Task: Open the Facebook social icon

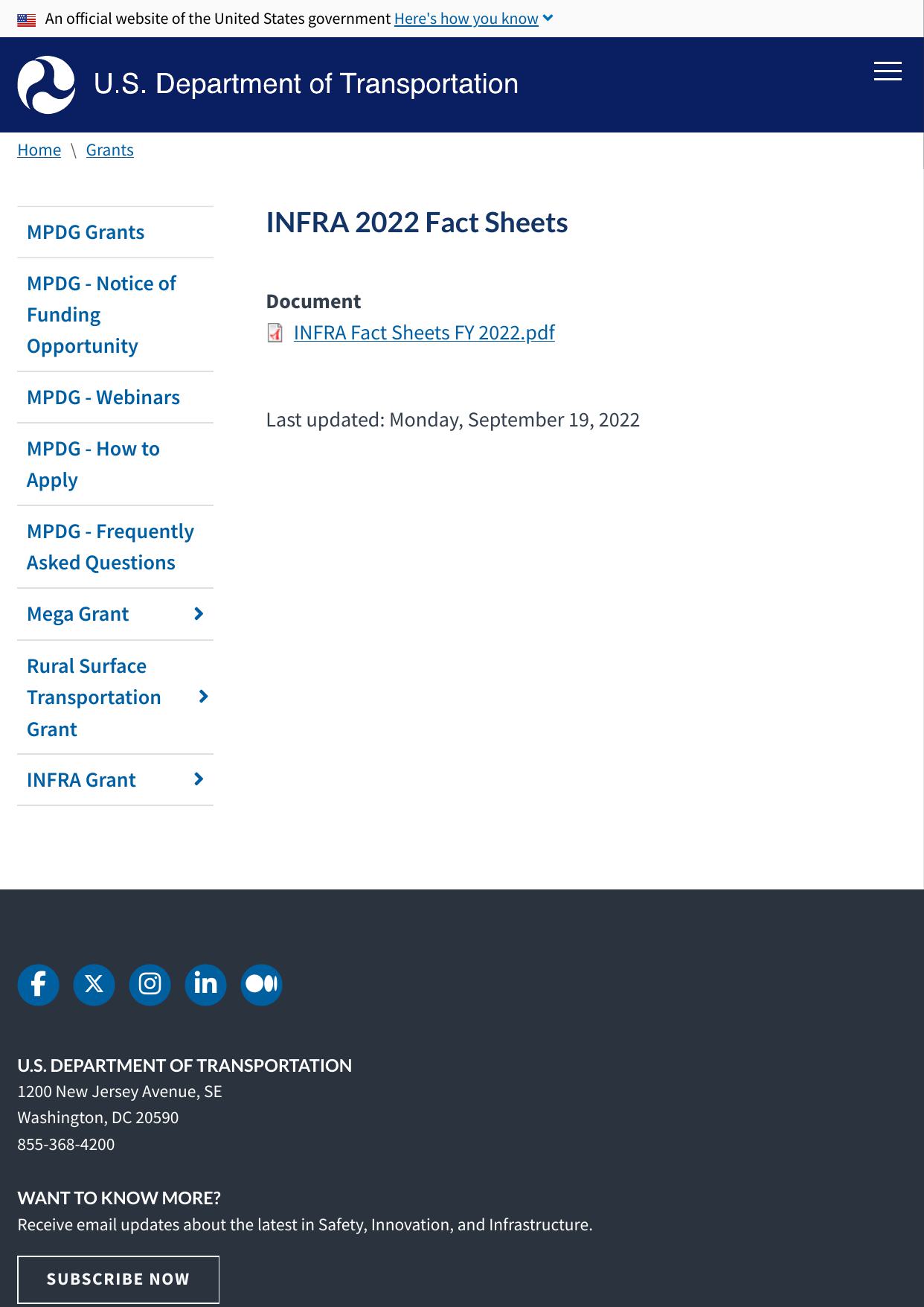Action: 38,985
